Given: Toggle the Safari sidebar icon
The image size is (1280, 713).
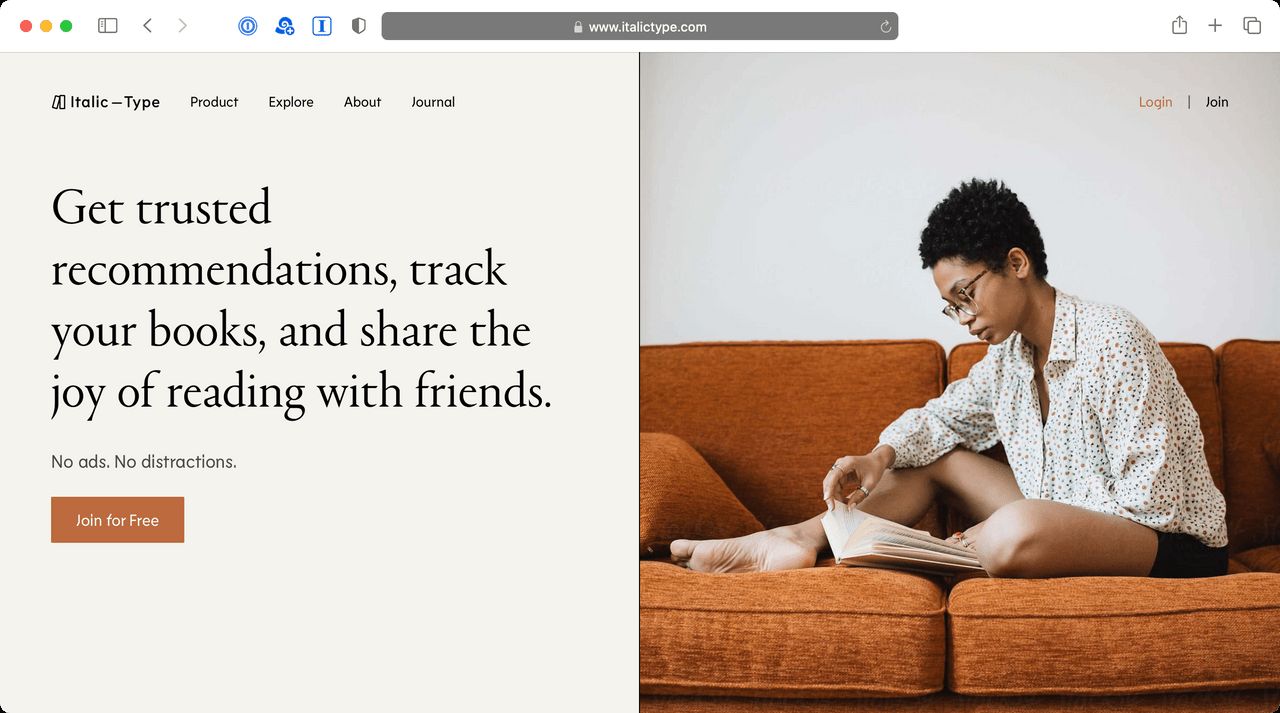Looking at the screenshot, I should click(108, 26).
